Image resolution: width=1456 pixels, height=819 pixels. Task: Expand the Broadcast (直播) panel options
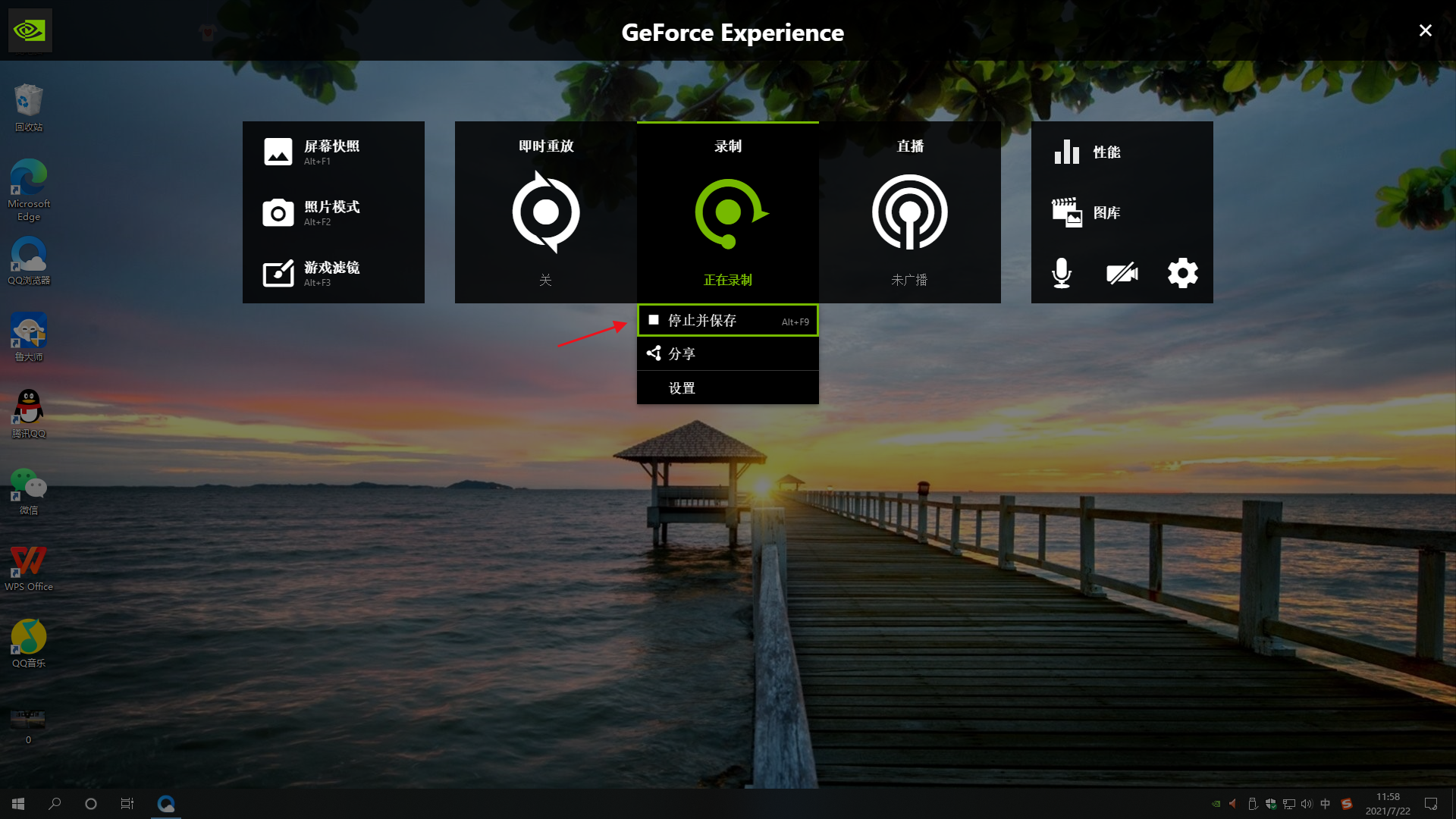(x=910, y=146)
